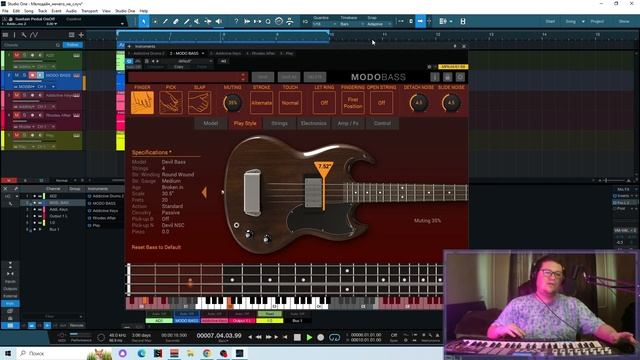
Task: Select the Eraser tool
Action: tap(176, 21)
